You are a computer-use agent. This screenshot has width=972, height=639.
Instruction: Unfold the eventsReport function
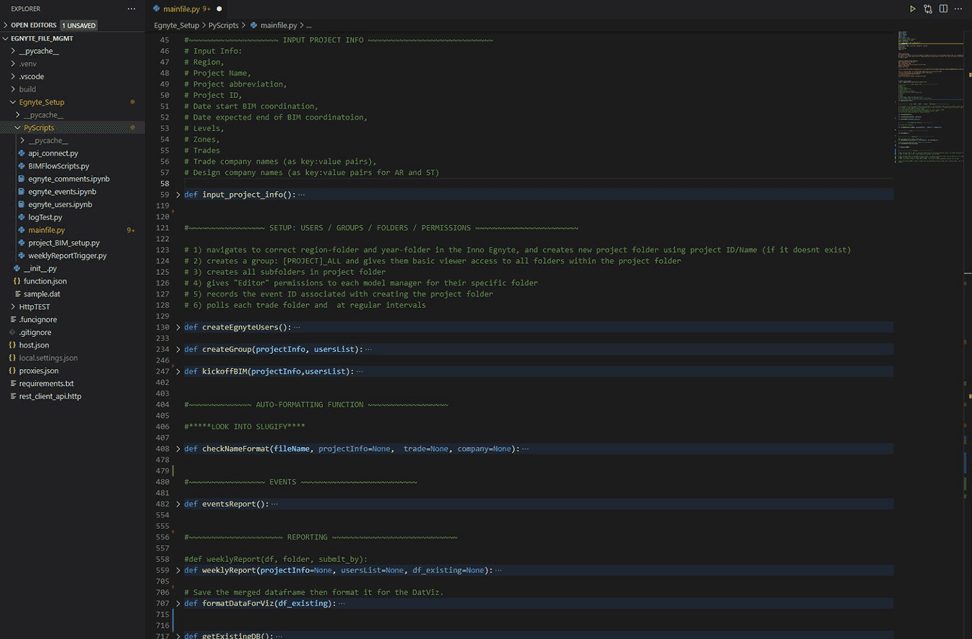pos(178,504)
